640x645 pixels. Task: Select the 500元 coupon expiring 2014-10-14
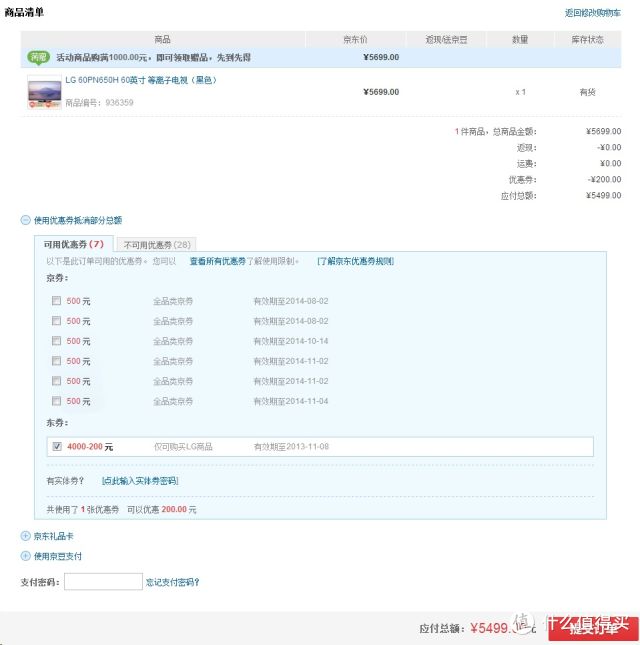coord(56,341)
